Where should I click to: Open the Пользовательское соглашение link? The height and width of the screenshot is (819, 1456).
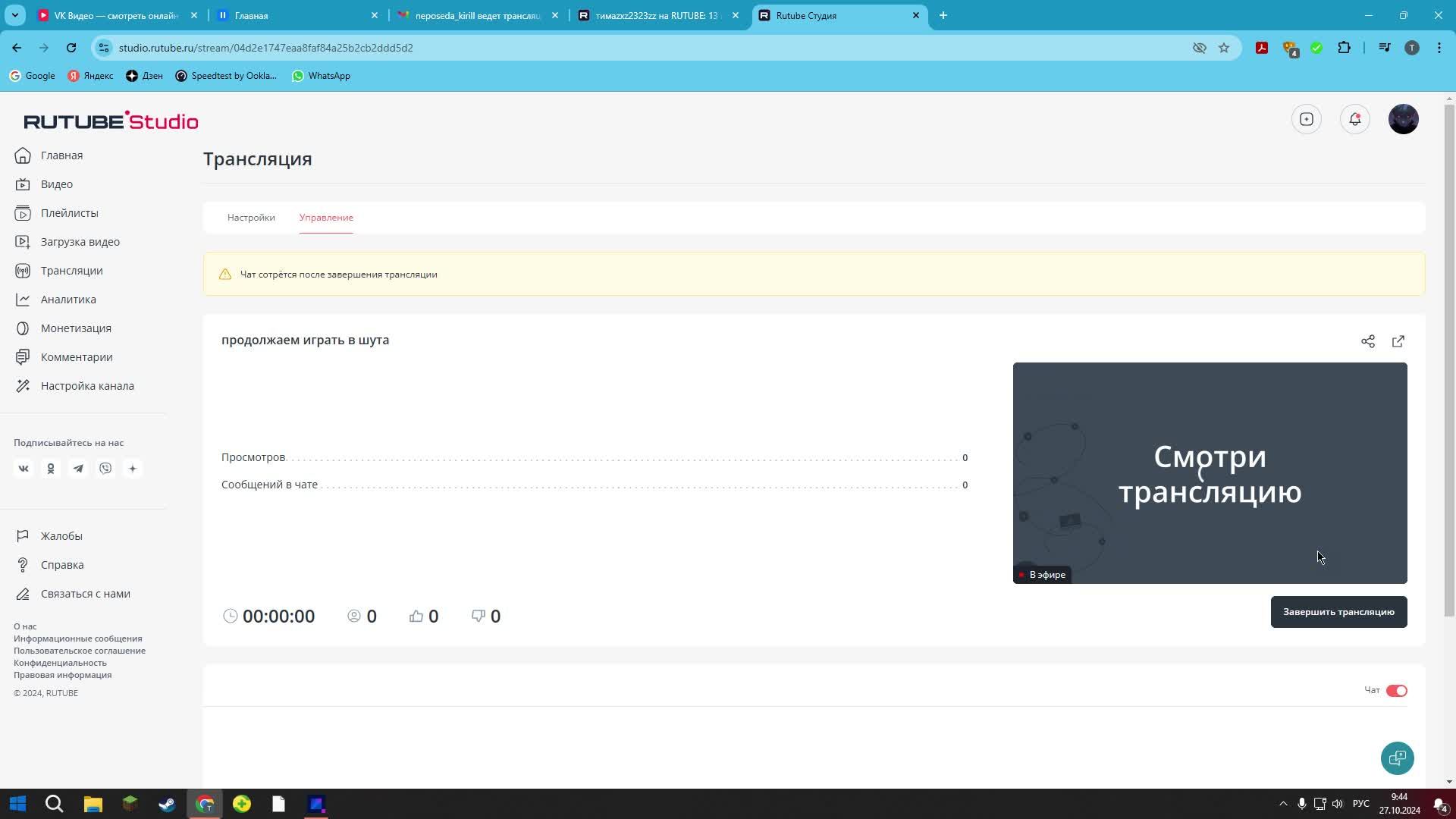click(x=80, y=651)
